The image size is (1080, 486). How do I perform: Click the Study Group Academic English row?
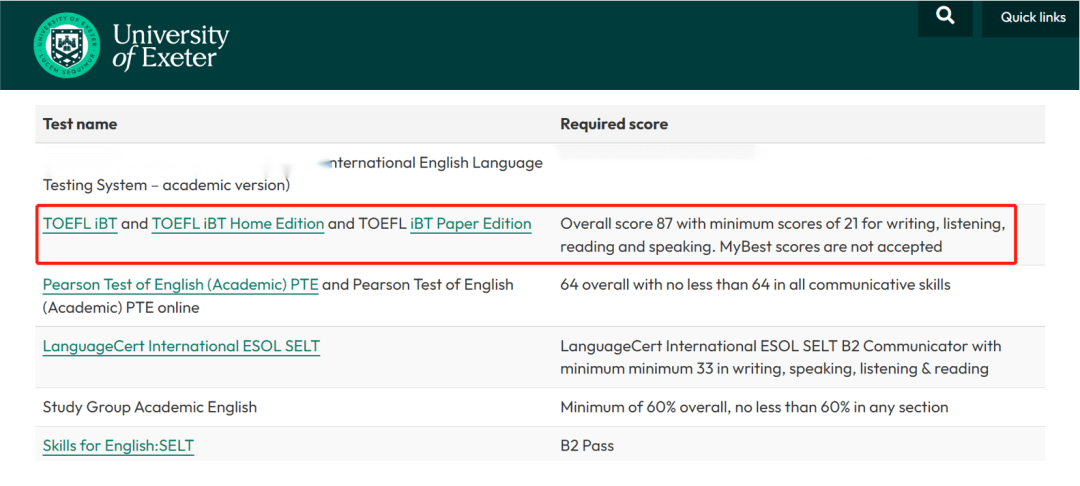coord(540,407)
